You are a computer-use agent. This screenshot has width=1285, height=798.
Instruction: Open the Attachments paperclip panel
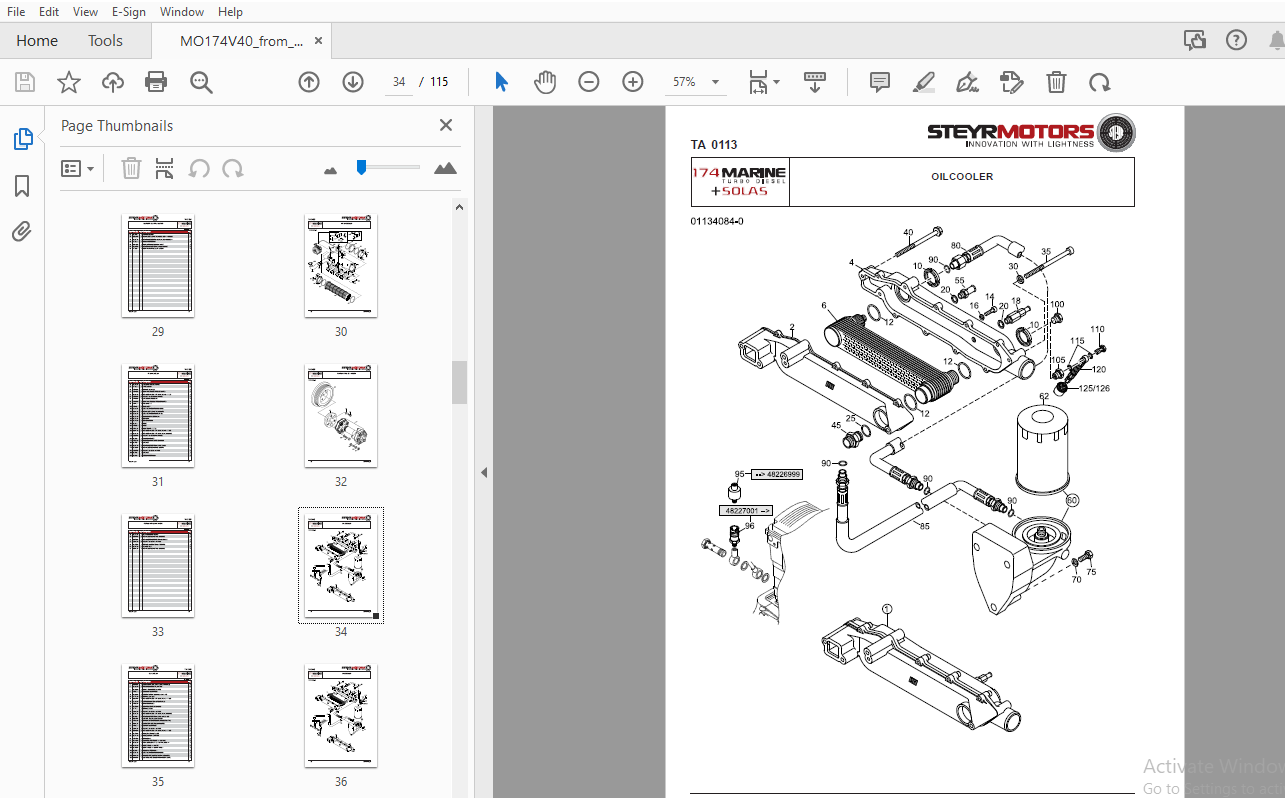coord(22,233)
